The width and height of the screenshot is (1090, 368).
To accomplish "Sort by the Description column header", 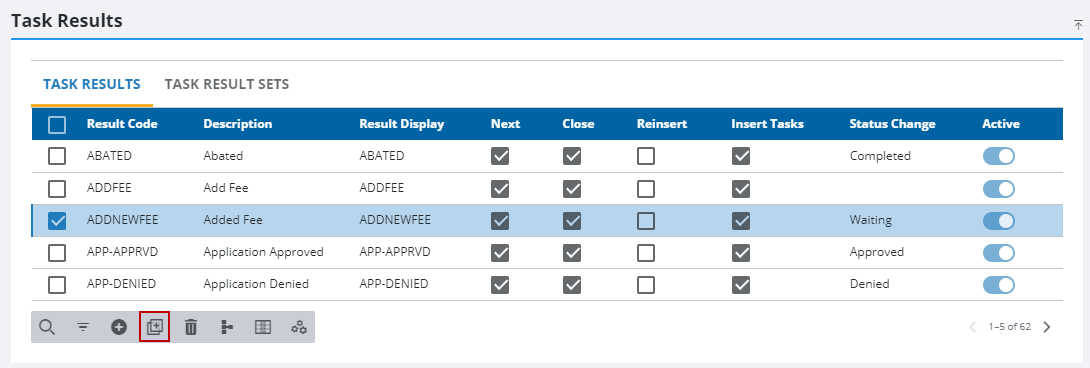I will pos(238,125).
